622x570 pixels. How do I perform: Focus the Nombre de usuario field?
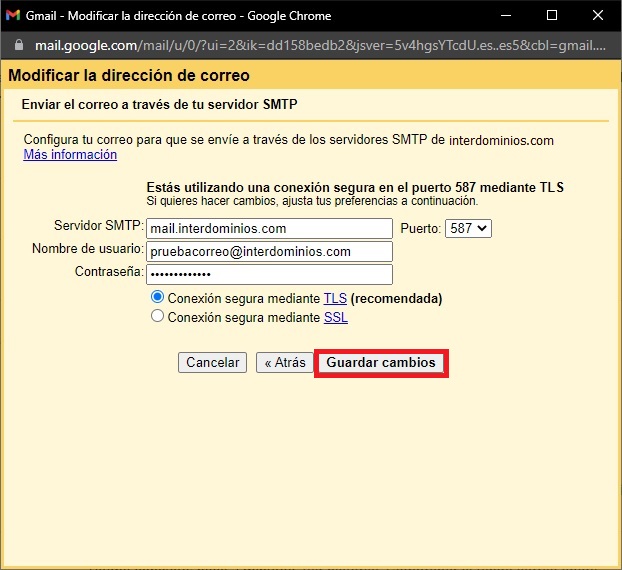point(269,251)
